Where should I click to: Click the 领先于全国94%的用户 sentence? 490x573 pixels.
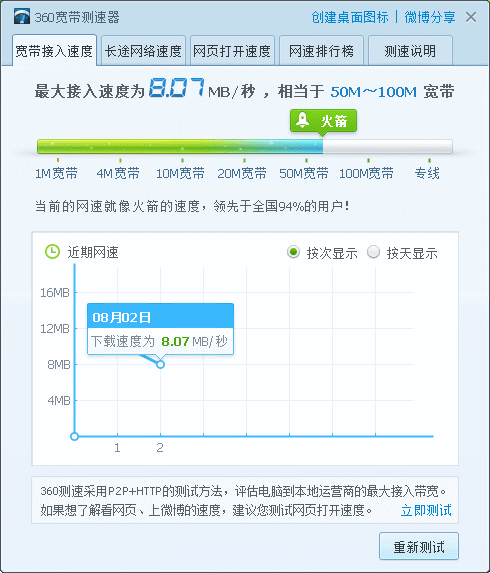coord(281,206)
